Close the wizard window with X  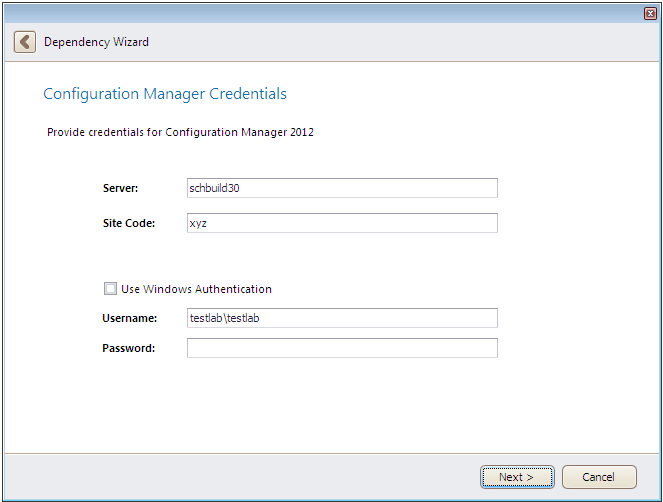tap(650, 13)
